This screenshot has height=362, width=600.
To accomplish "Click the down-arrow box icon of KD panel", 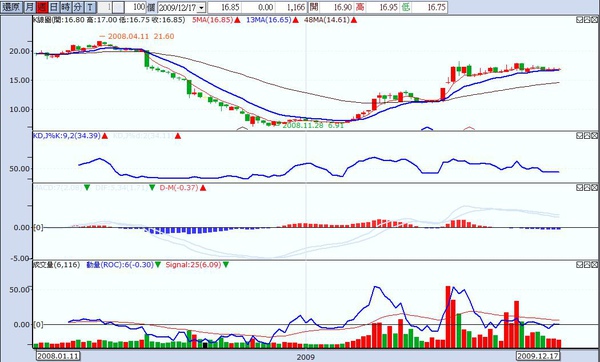I will (580, 135).
